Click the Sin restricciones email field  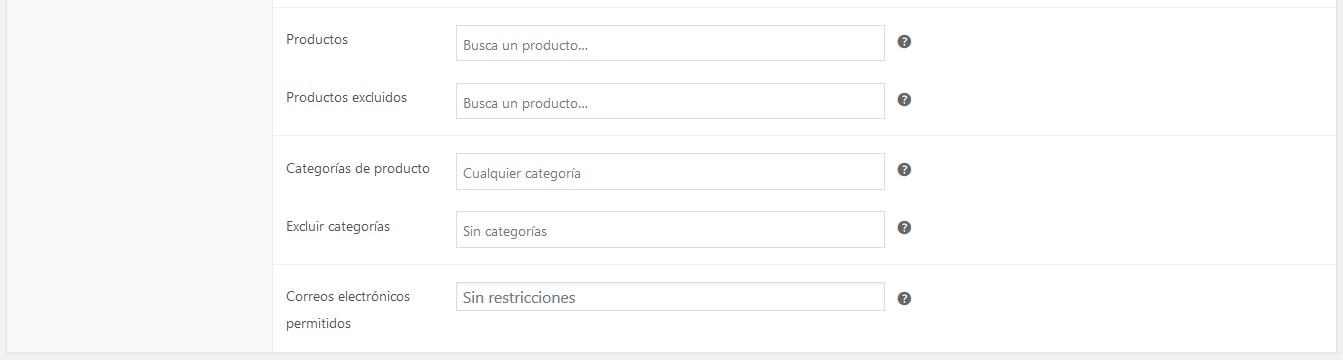click(670, 297)
